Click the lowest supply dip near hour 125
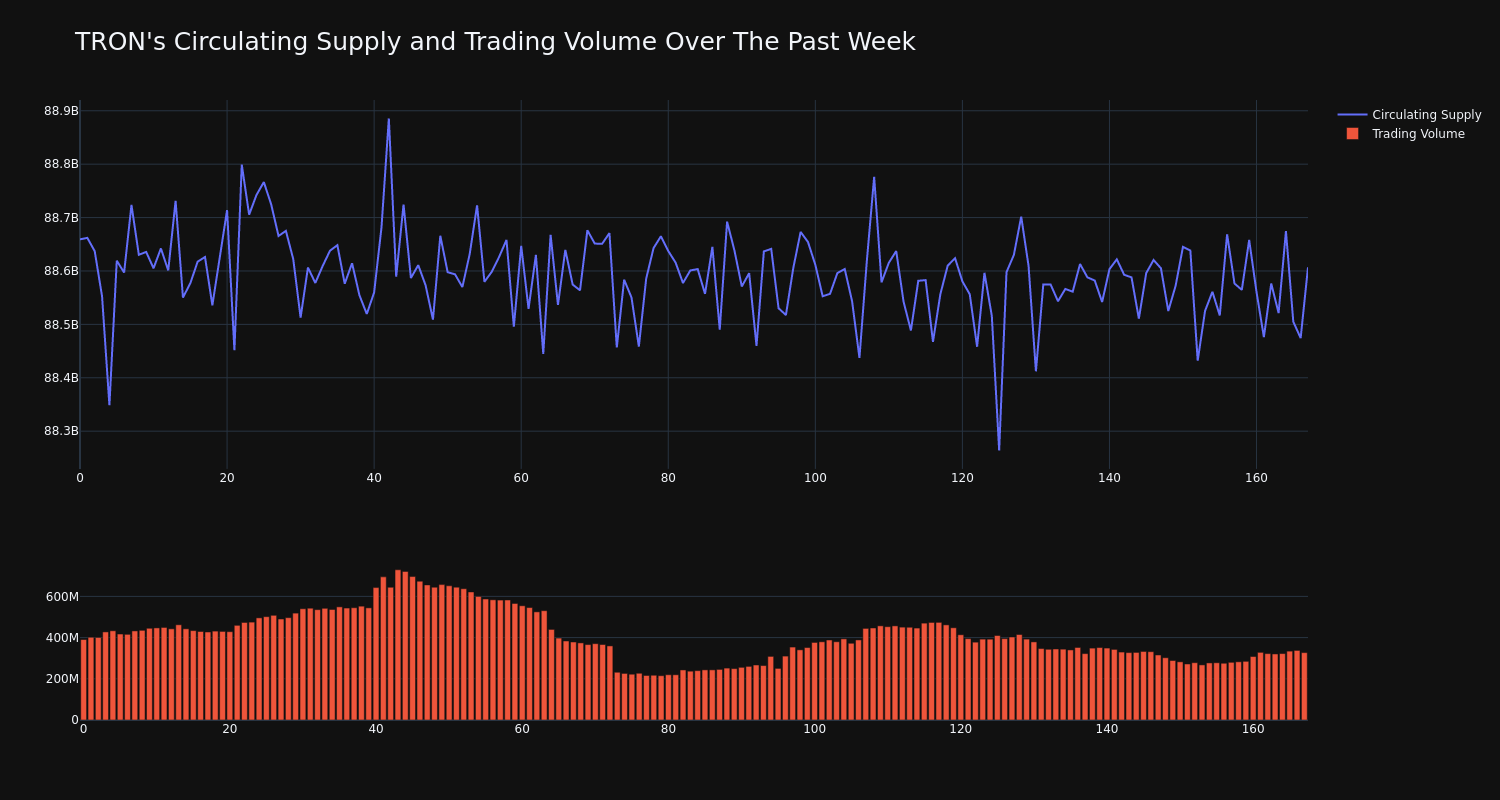The image size is (1500, 800). pos(999,449)
